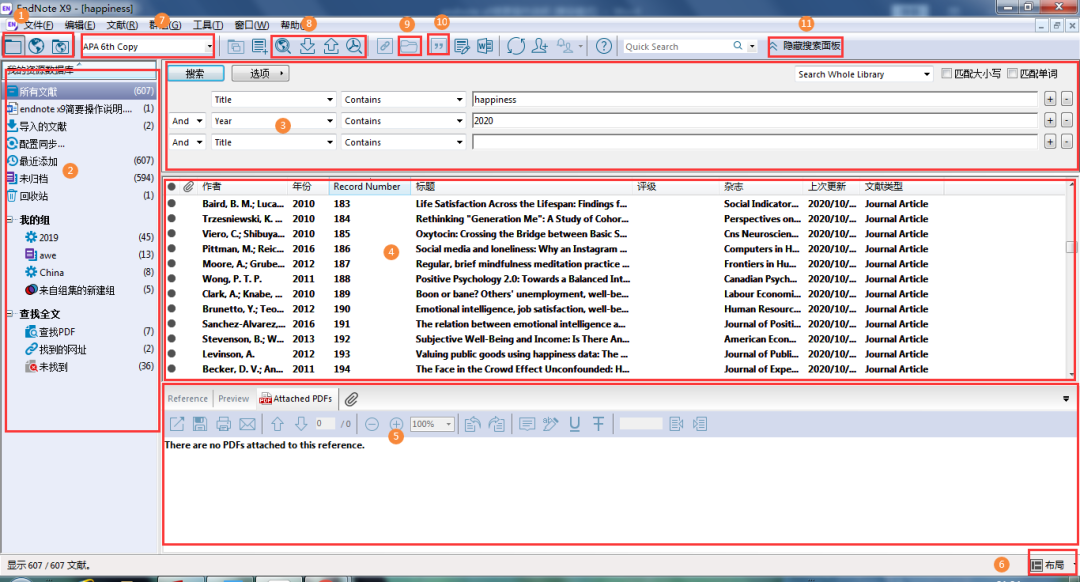Click the PDF underline text icon
Image resolution: width=1080 pixels, height=582 pixels.
click(x=574, y=424)
